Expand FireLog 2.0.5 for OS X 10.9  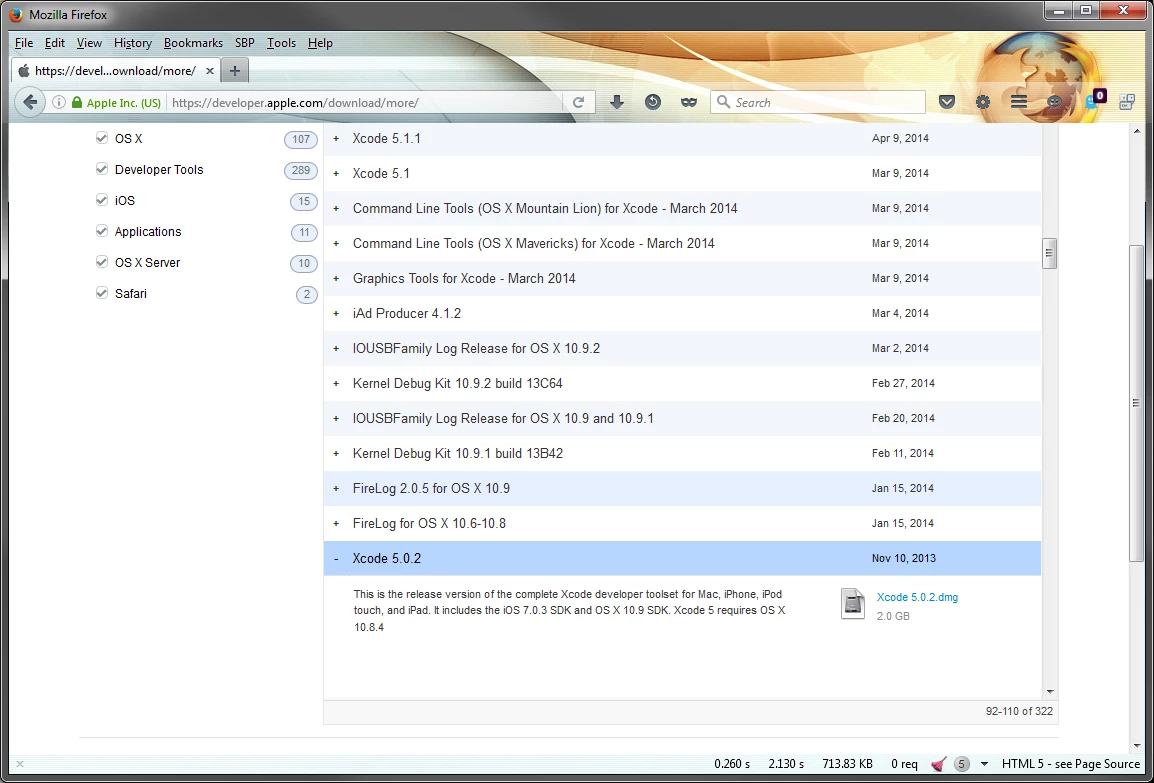tap(336, 489)
